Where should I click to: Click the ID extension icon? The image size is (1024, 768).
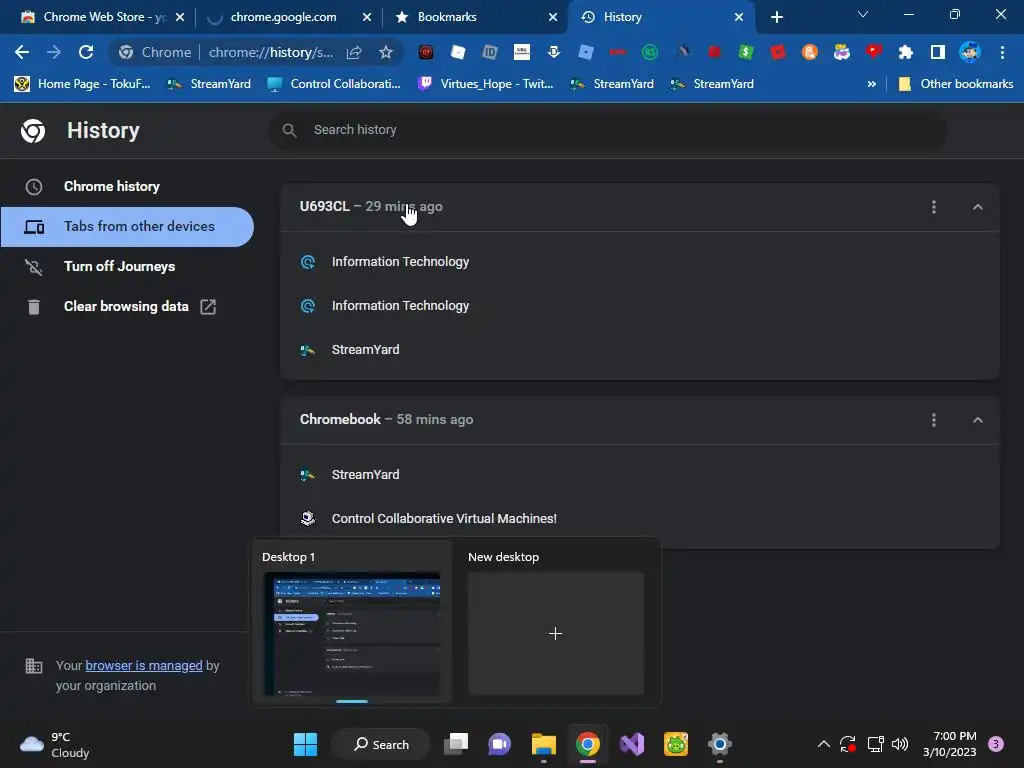coord(490,52)
